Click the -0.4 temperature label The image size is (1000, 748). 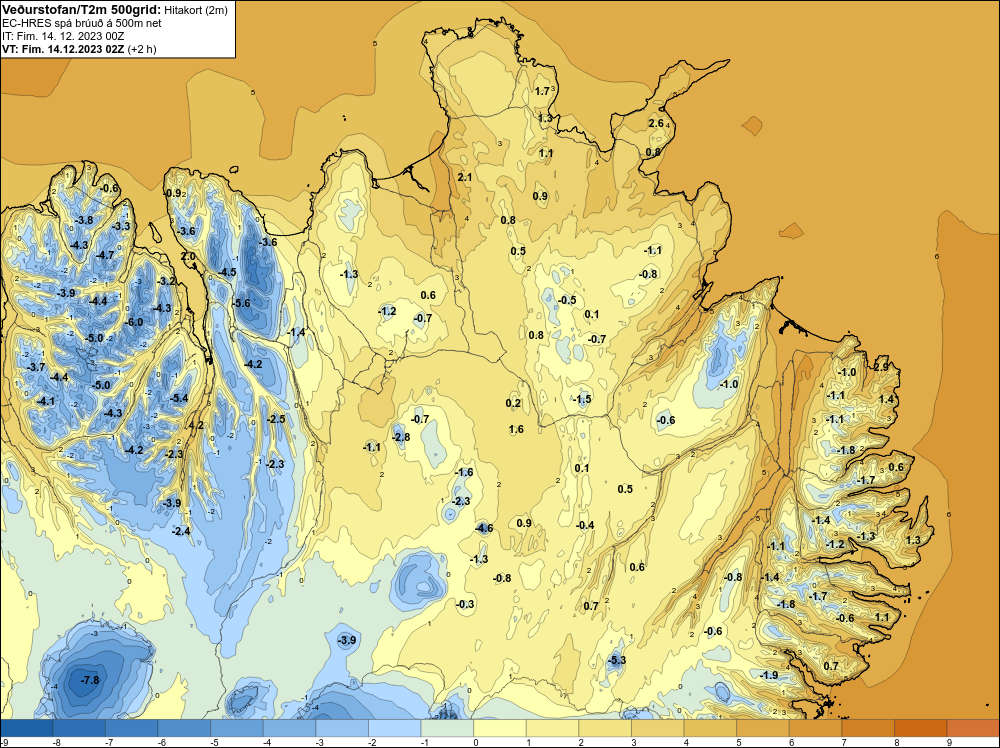tap(585, 525)
